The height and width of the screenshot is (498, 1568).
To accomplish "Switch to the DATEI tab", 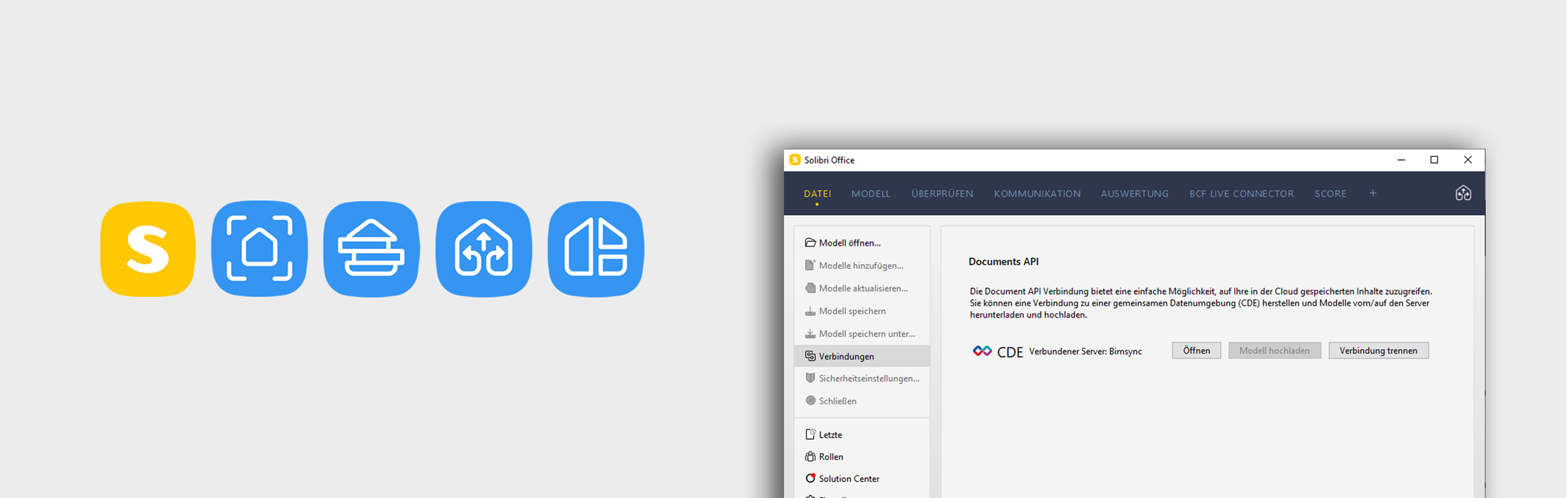I will click(817, 194).
